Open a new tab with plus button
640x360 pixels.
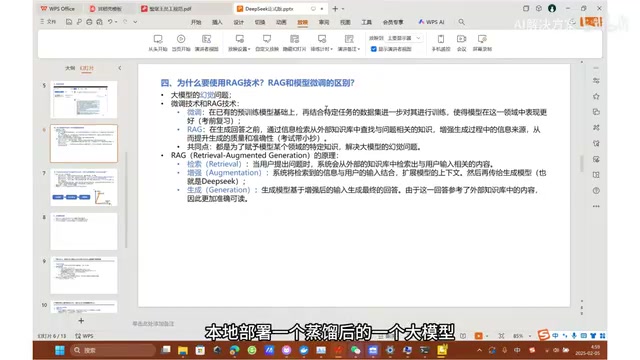(335, 8)
